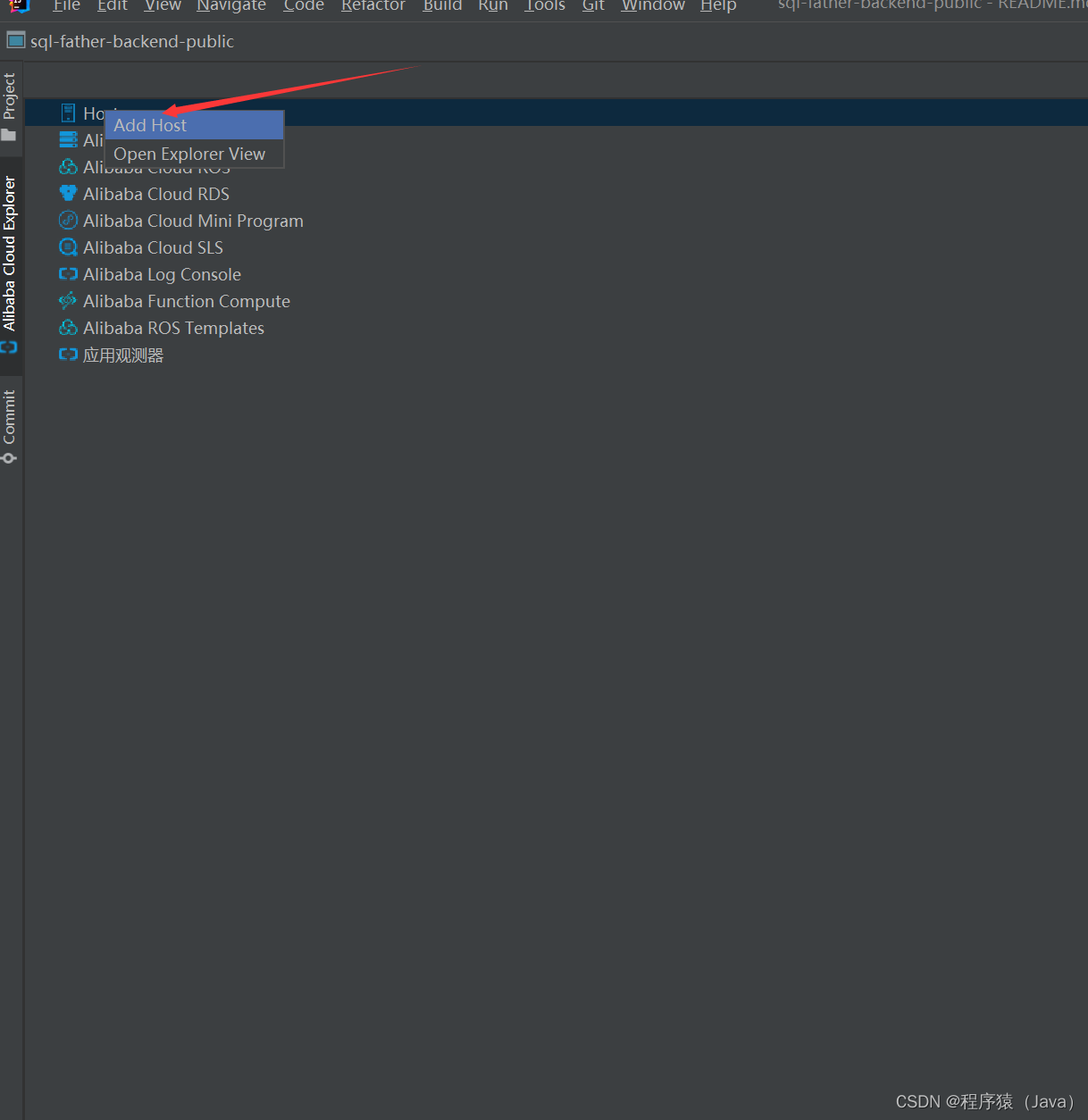Open the Build menu

click(x=442, y=5)
